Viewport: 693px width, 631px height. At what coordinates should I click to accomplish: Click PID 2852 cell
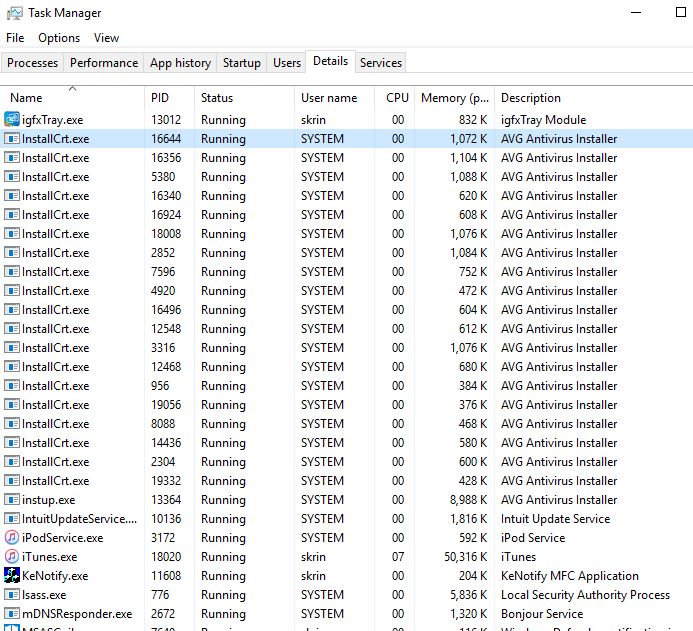tap(163, 253)
